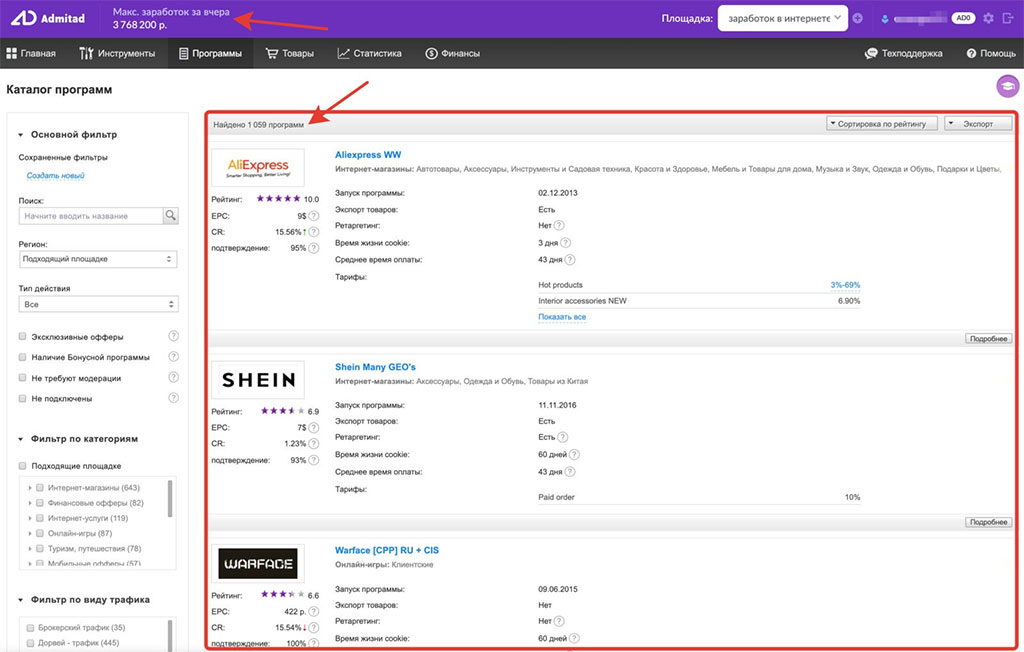
Task: Click the plus icon to add a площадка
Action: coord(857,18)
